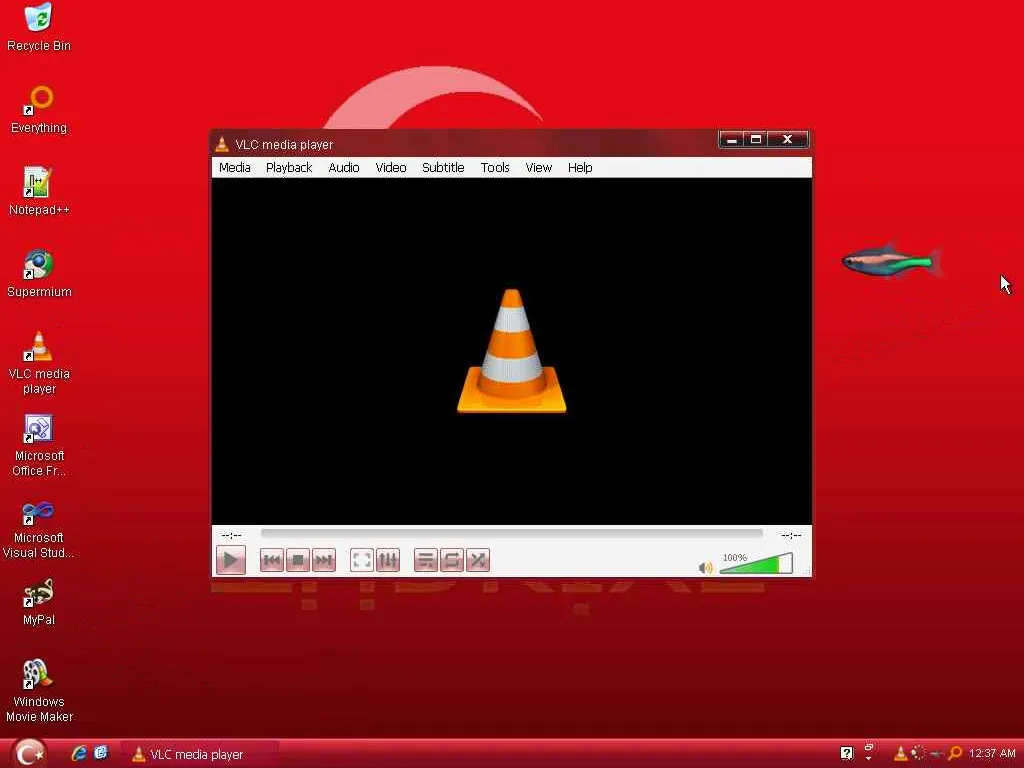
Task: Click the window switcher arrow in taskbar
Action: pos(869,752)
